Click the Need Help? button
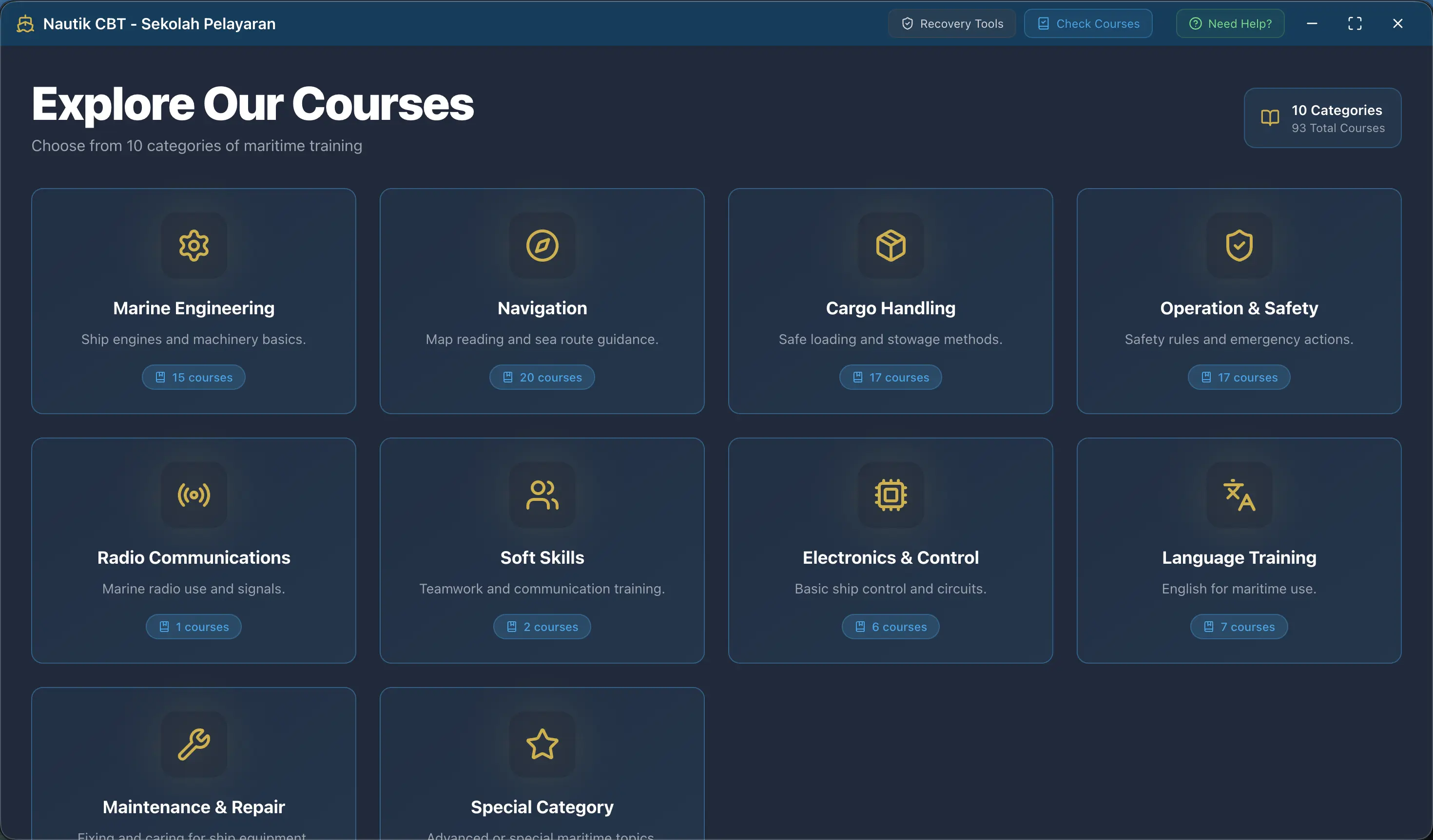The width and height of the screenshot is (1433, 840). tap(1230, 23)
